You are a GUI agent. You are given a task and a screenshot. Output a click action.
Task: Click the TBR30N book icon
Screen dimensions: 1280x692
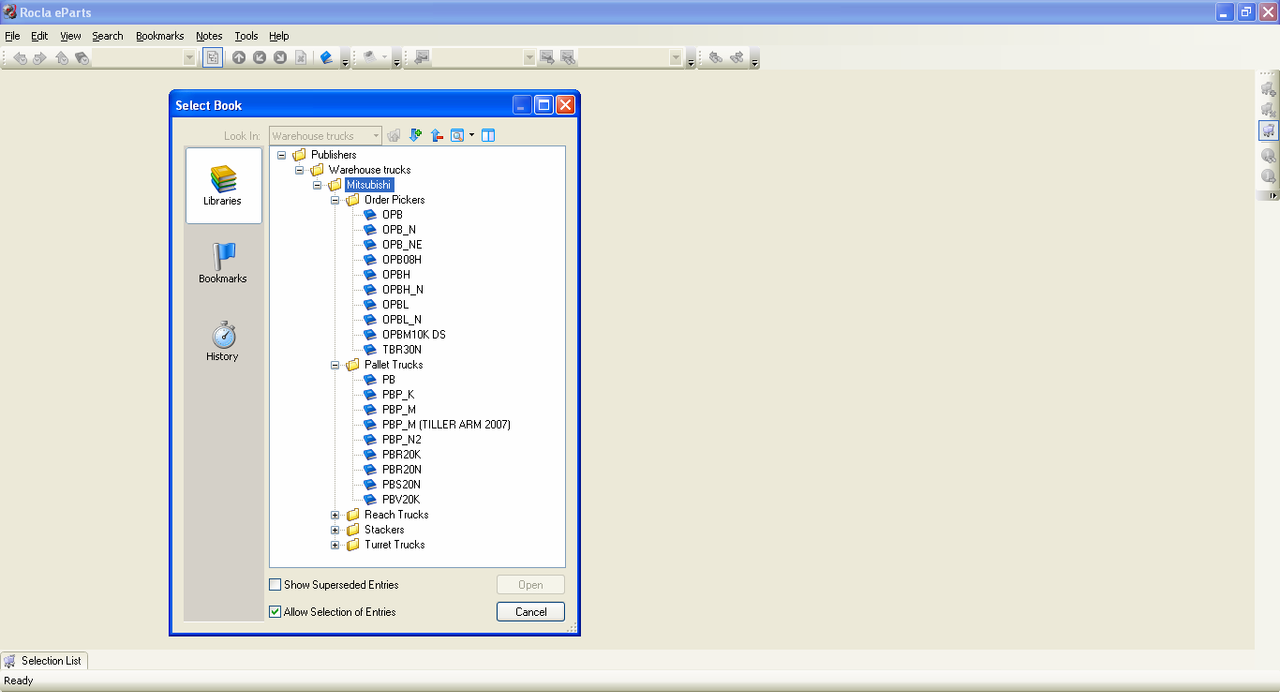[x=370, y=350]
